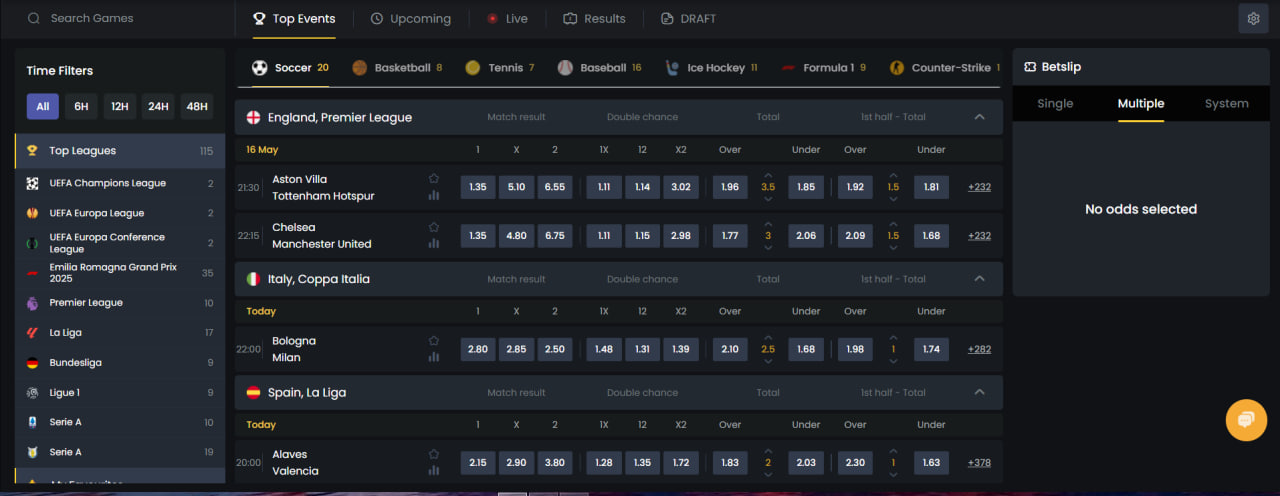1280x496 pixels.
Task: Favourite the Alaves vs Valencia star
Action: click(x=434, y=453)
